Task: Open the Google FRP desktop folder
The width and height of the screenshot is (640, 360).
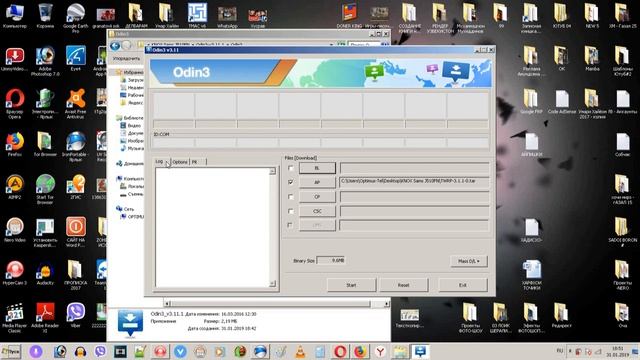Action: pyautogui.click(x=531, y=102)
